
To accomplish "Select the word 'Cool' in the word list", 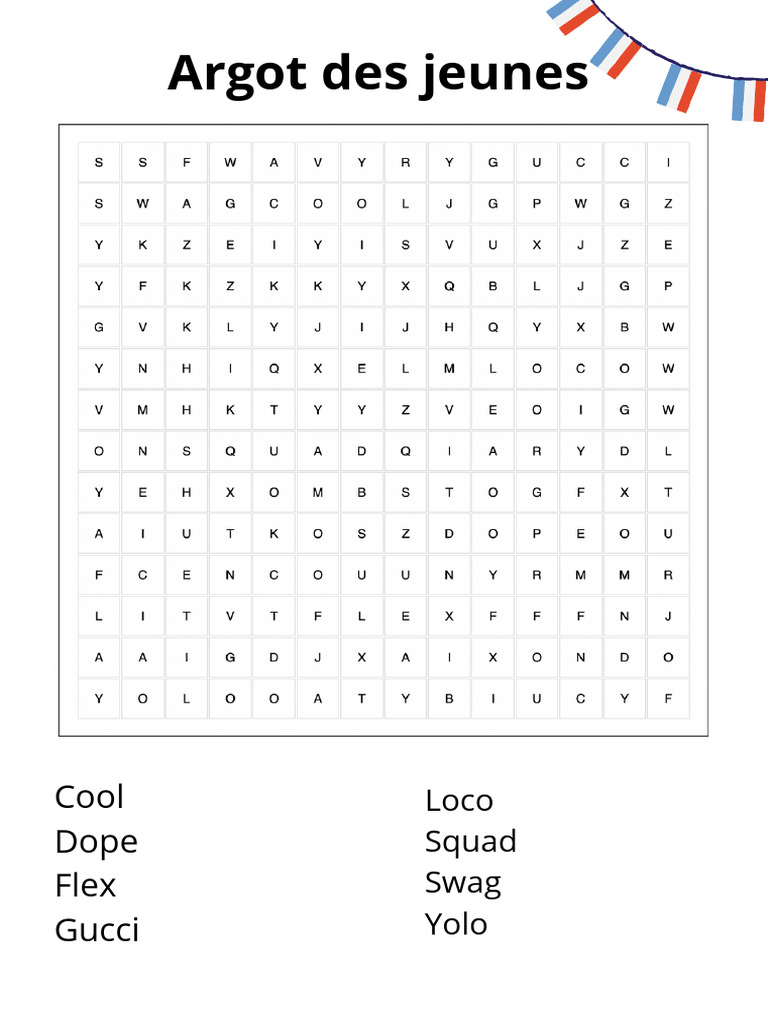I will tap(90, 797).
